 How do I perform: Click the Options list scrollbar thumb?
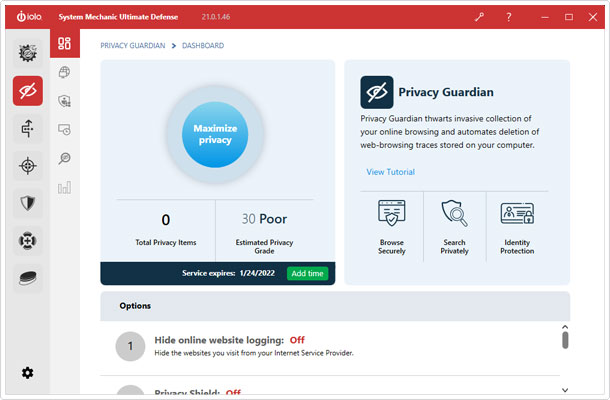click(x=565, y=340)
